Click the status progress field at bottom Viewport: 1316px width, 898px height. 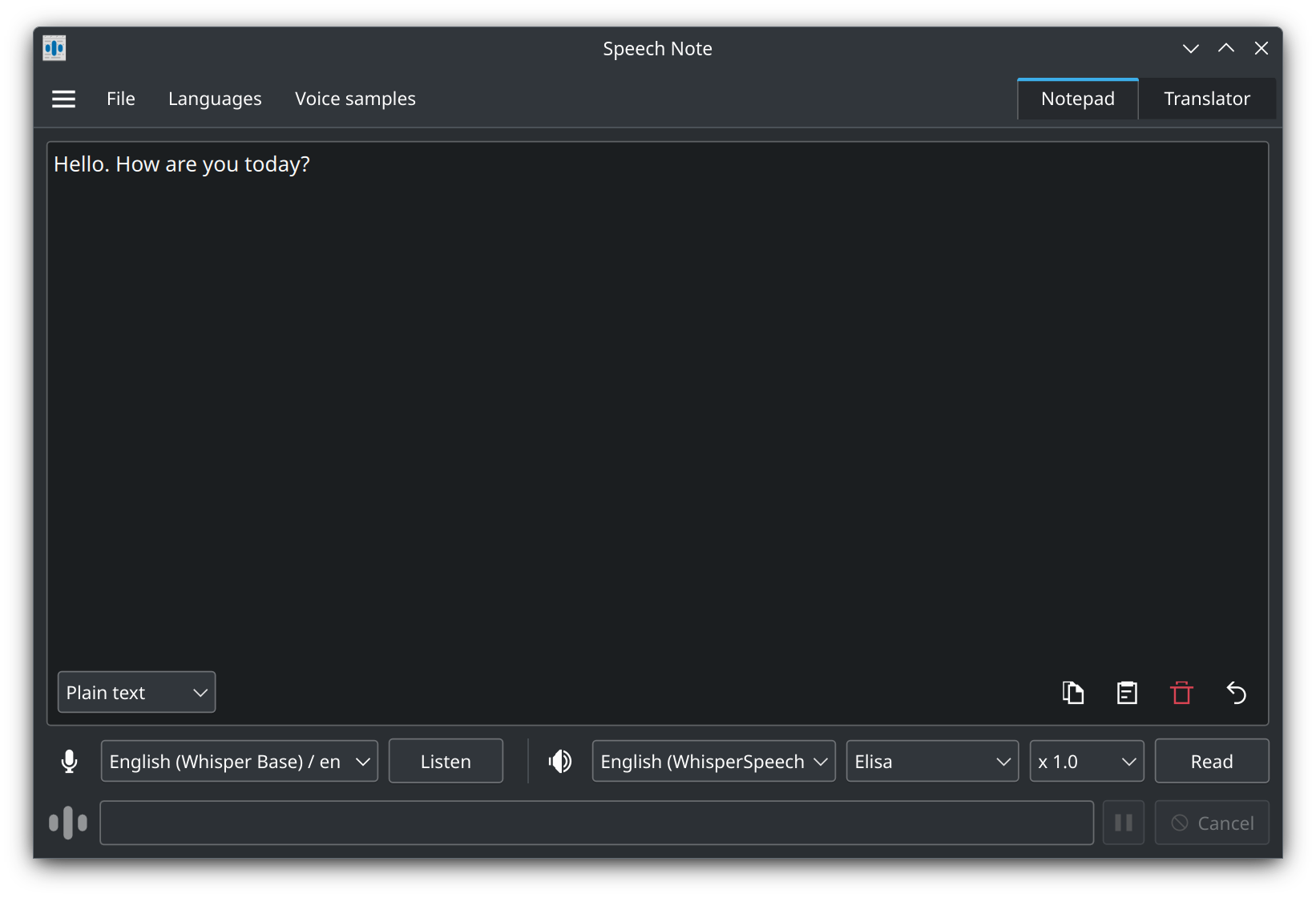596,823
